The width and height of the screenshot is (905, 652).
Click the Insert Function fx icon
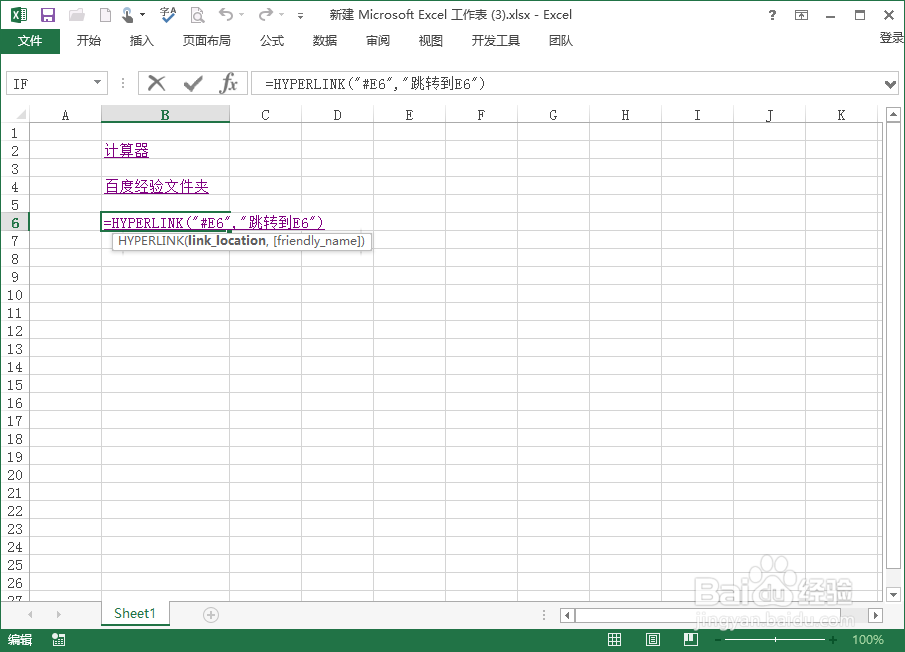coord(229,84)
